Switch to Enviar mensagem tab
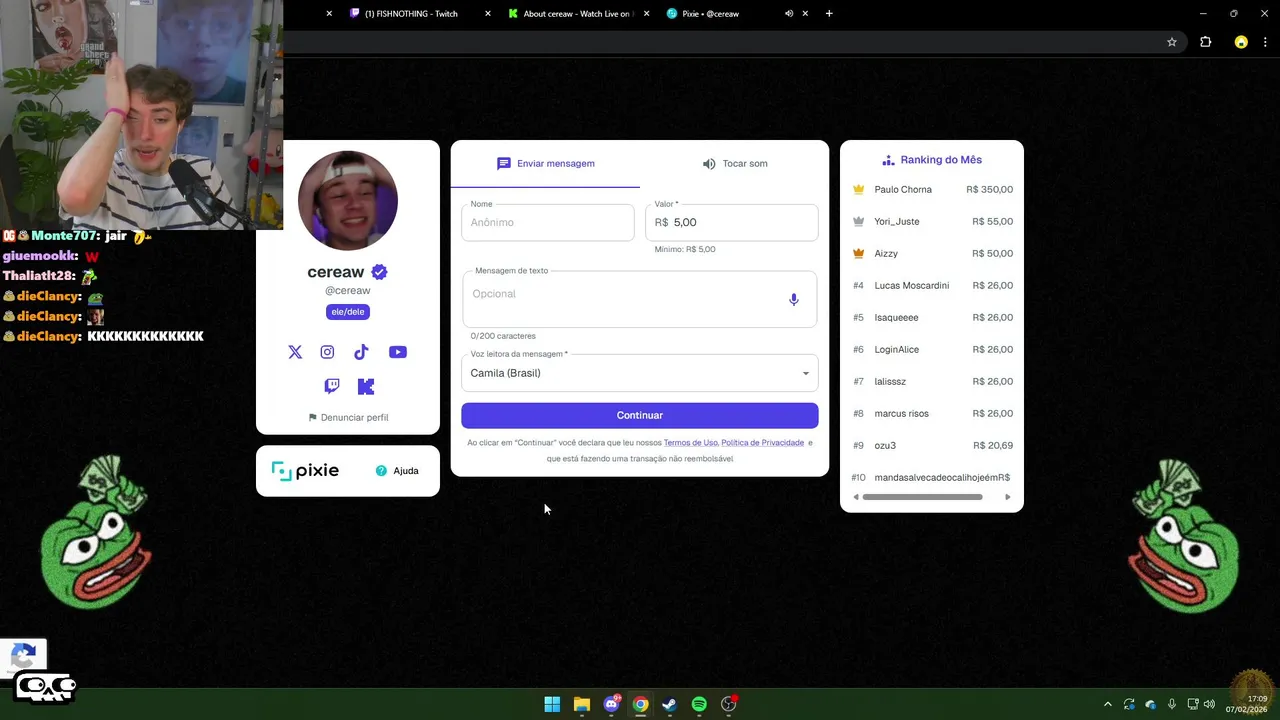 coord(545,164)
